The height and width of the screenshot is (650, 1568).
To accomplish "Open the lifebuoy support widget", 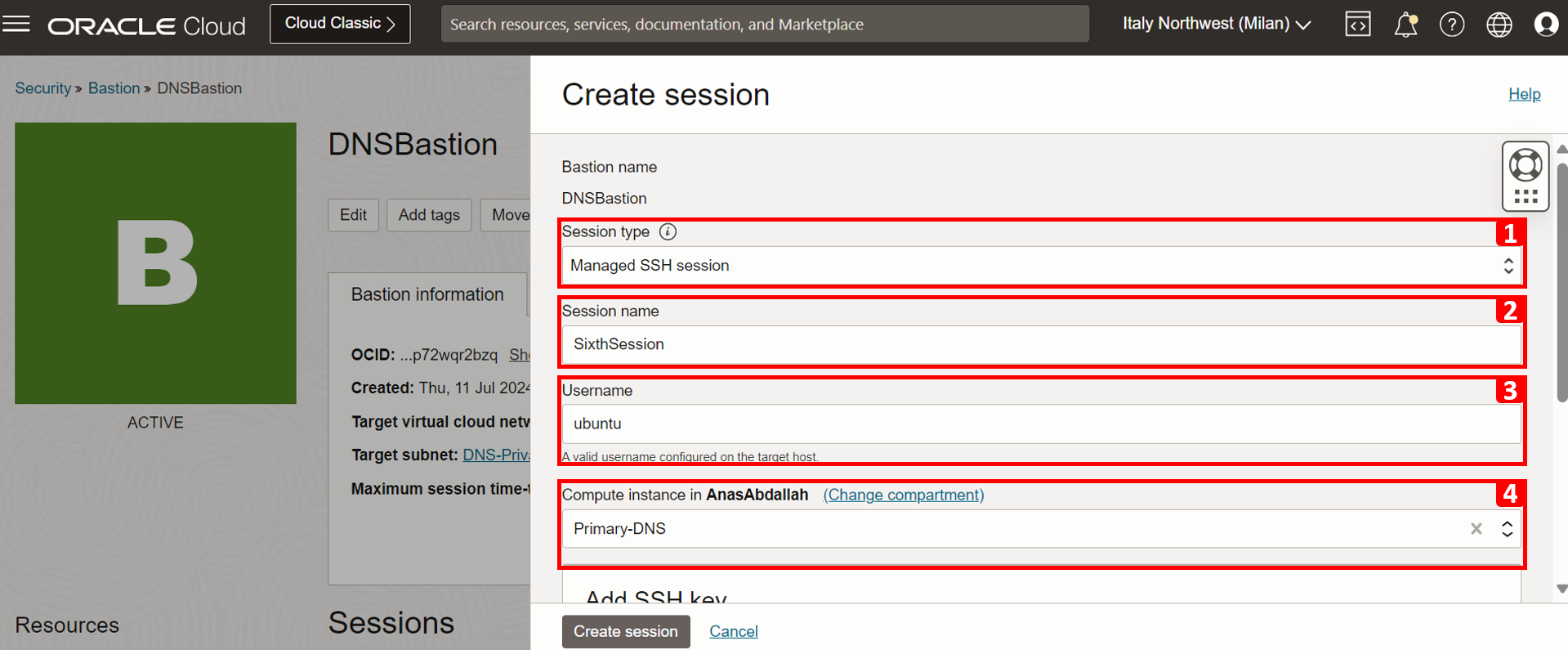I will pyautogui.click(x=1526, y=166).
